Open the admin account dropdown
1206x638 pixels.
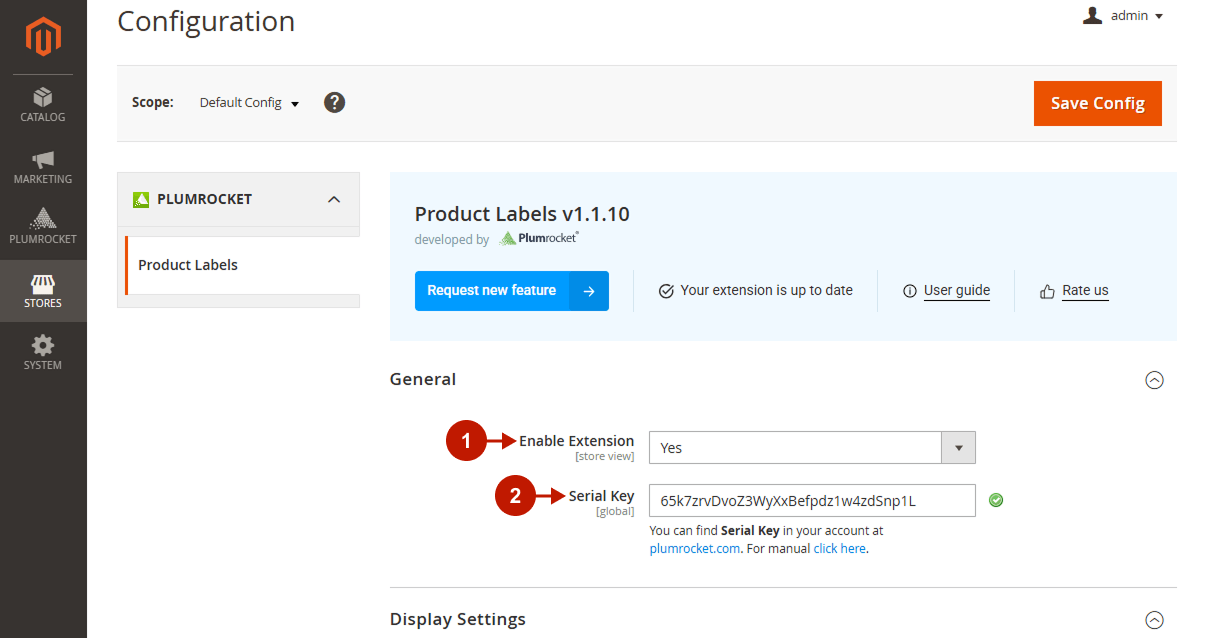pos(1124,16)
